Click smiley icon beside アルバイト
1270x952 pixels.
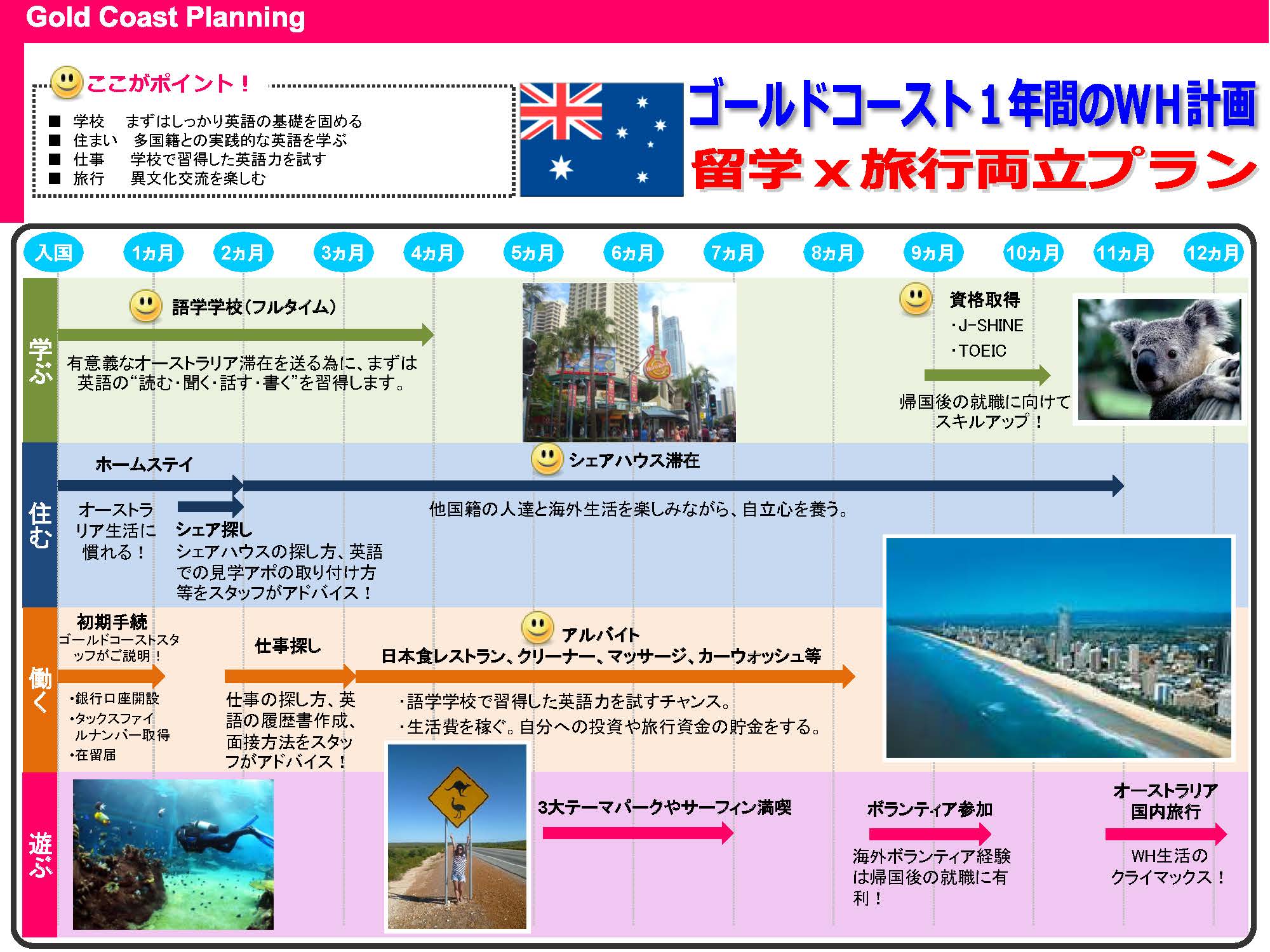(537, 628)
